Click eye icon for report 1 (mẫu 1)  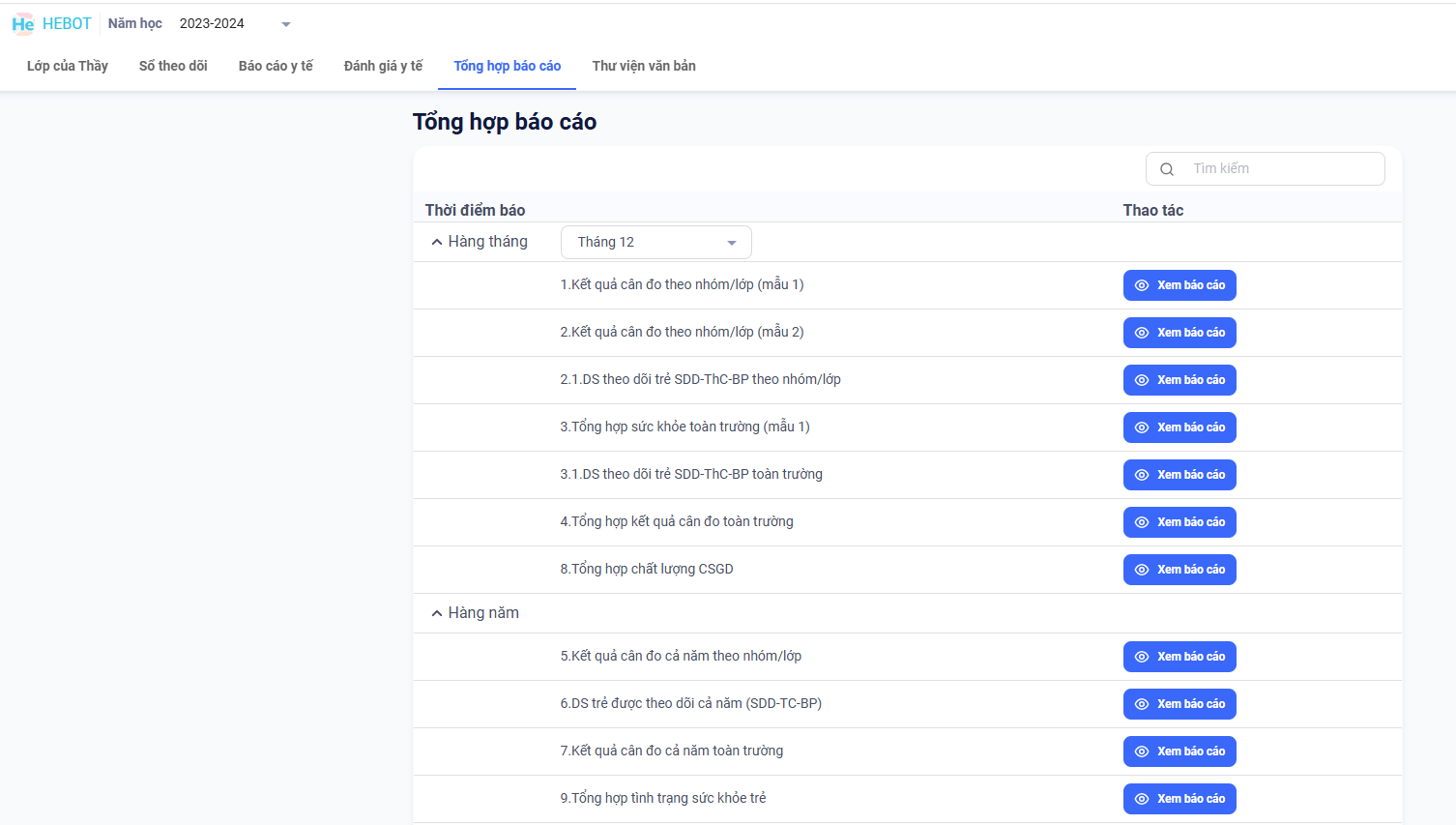pos(1142,285)
